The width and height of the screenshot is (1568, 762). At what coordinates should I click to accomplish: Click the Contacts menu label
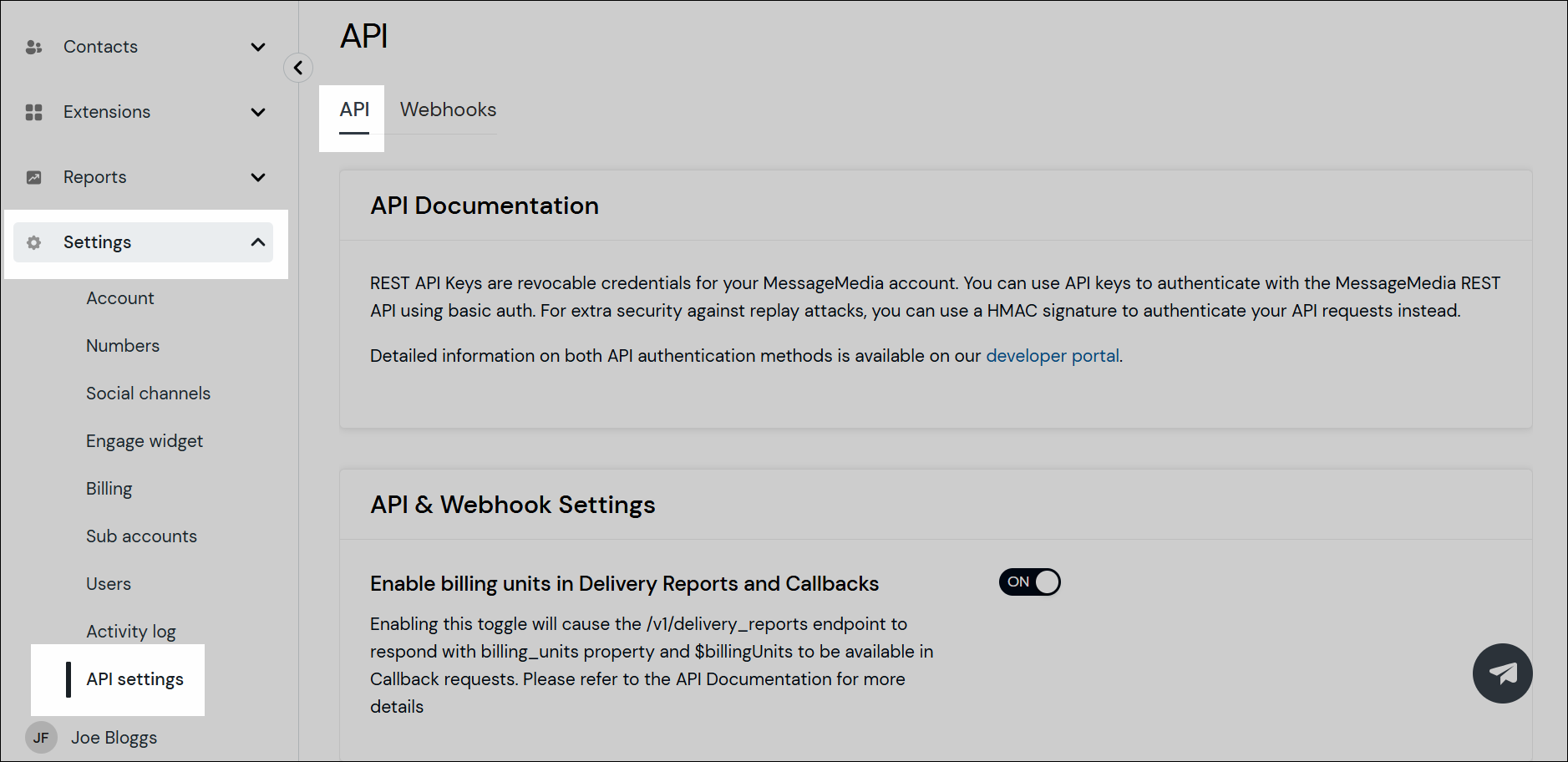pyautogui.click(x=100, y=47)
